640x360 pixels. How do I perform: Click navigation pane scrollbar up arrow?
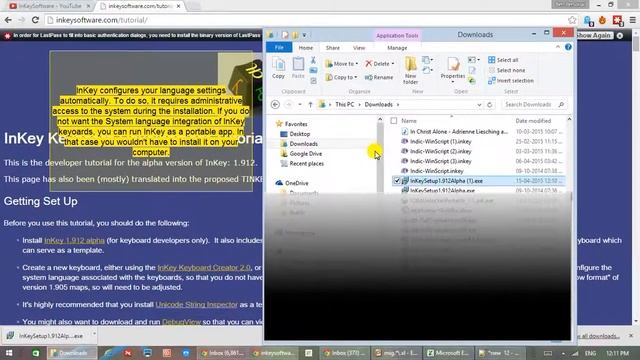[x=380, y=120]
